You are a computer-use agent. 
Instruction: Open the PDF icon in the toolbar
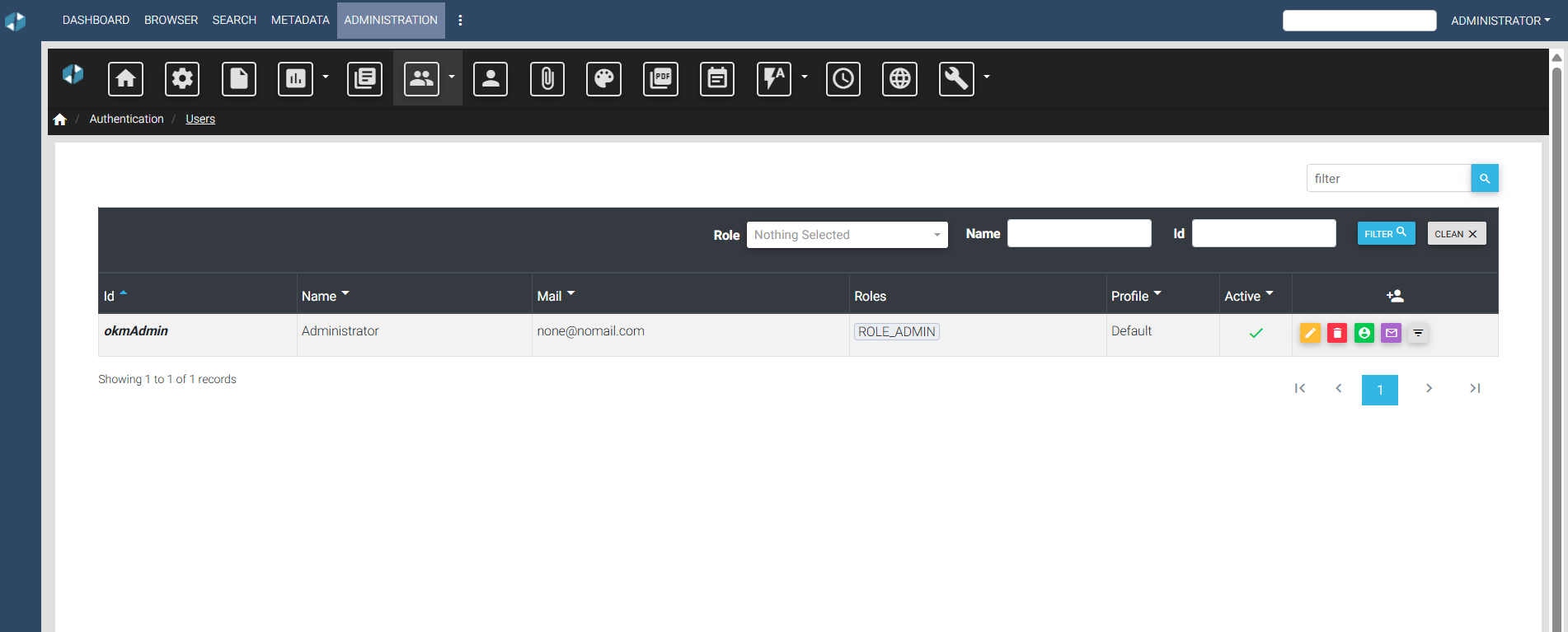pyautogui.click(x=661, y=79)
